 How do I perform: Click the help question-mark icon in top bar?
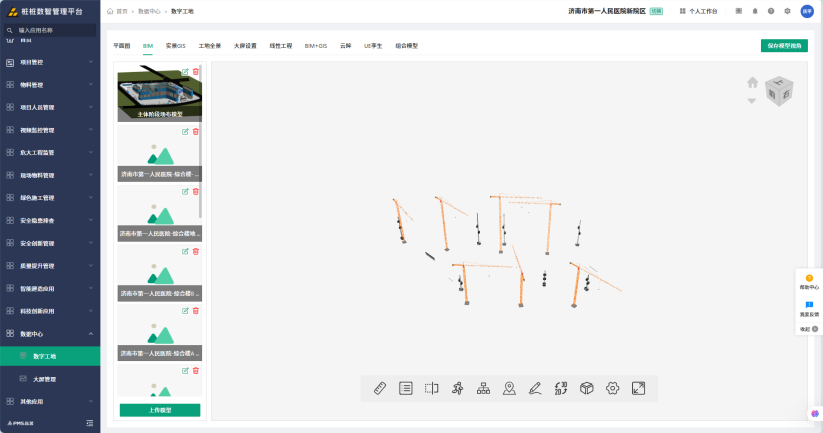771,11
